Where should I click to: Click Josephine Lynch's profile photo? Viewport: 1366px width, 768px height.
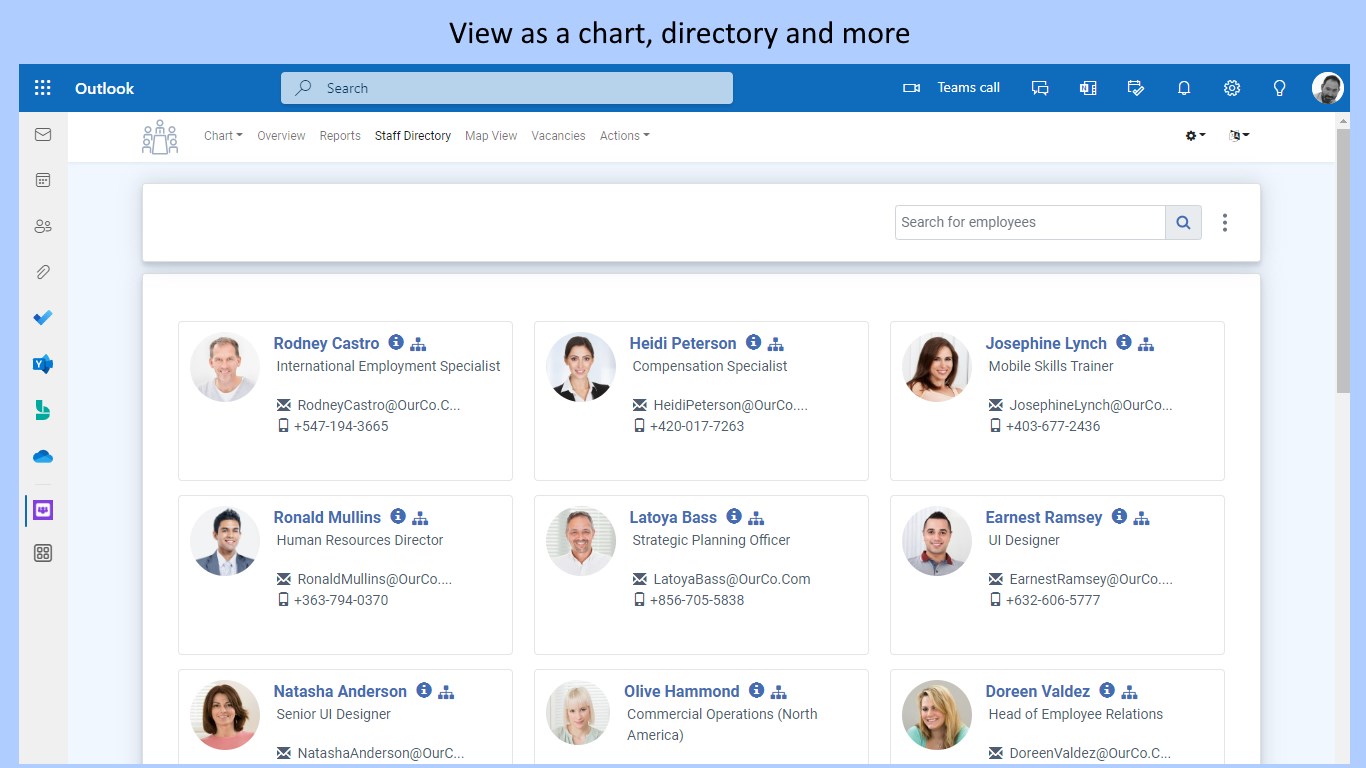coord(937,367)
